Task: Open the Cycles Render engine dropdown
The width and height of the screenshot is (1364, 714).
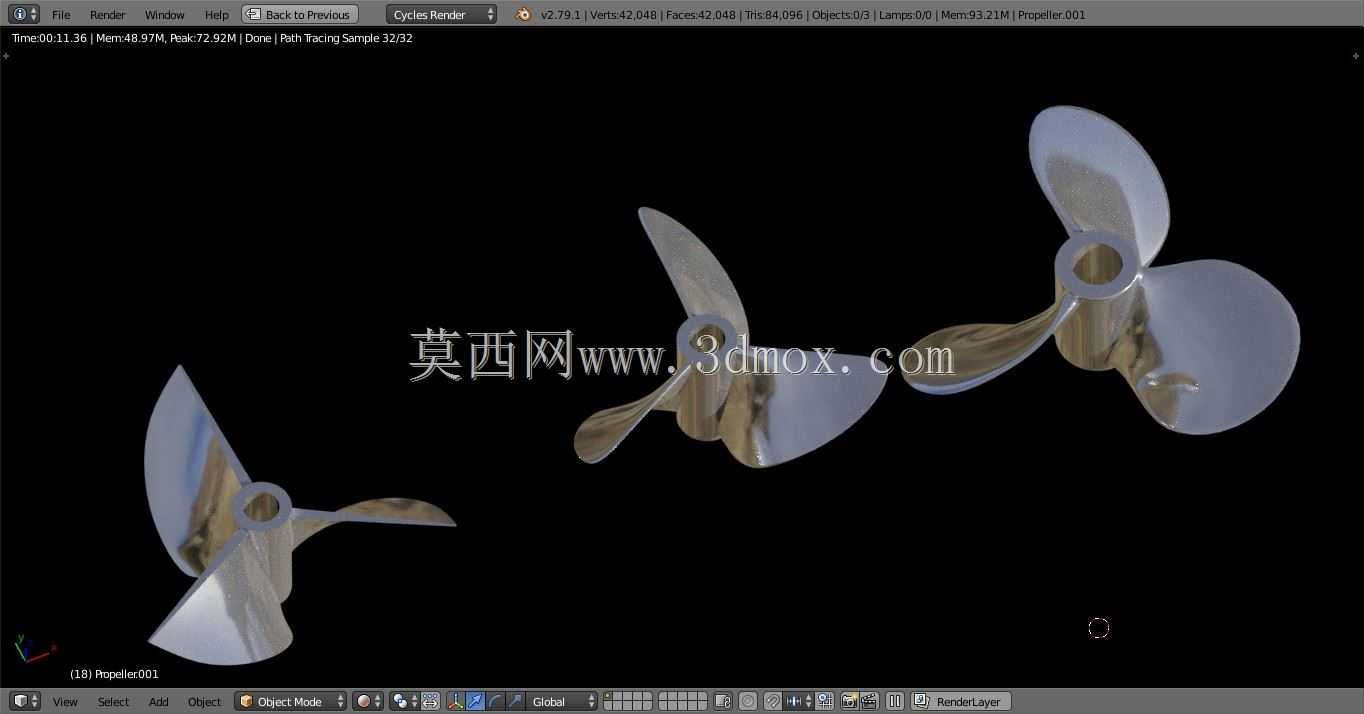Action: click(441, 15)
